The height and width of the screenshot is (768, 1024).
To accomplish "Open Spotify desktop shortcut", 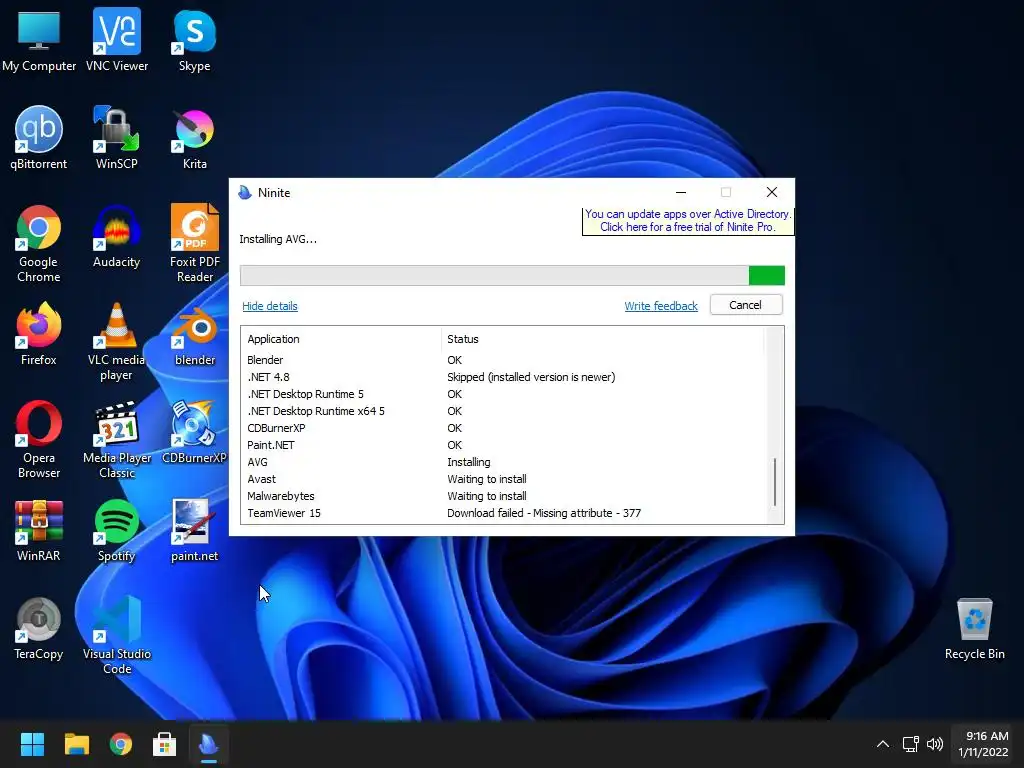I will tap(117, 530).
